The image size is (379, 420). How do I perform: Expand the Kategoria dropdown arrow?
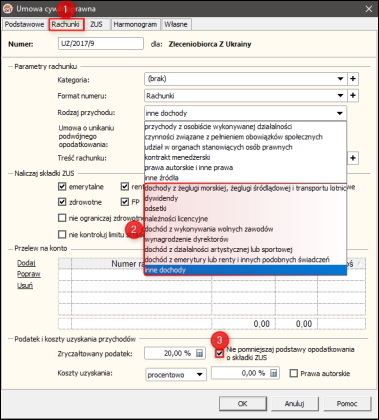click(340, 79)
